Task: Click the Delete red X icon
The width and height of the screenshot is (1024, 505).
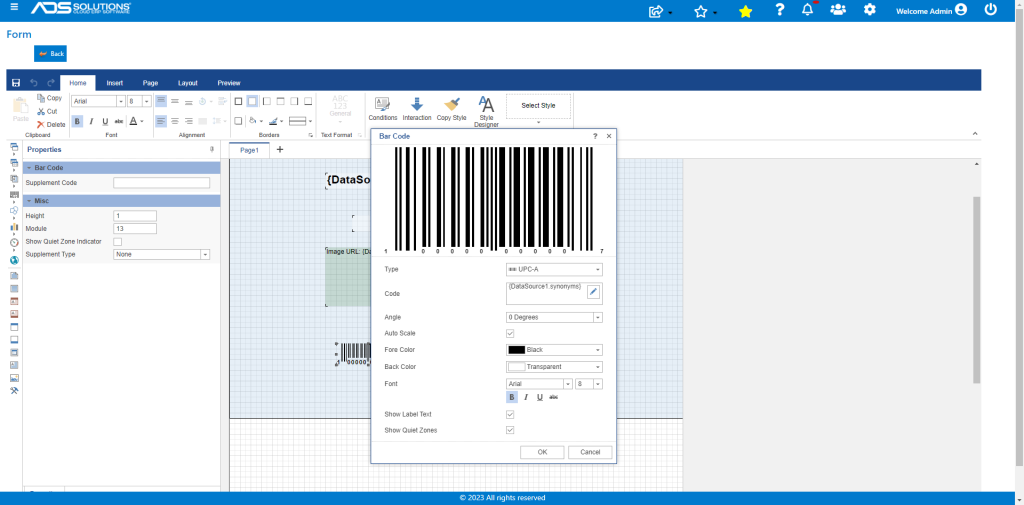Action: 41,124
